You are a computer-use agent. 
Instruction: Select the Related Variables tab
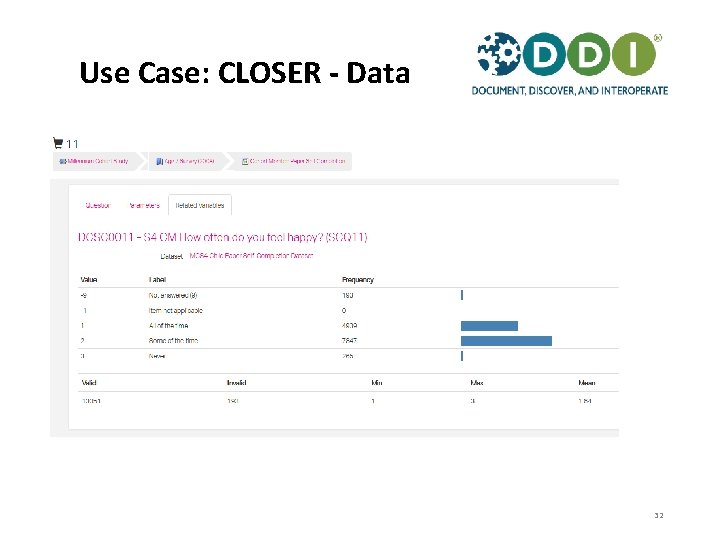tap(200, 205)
